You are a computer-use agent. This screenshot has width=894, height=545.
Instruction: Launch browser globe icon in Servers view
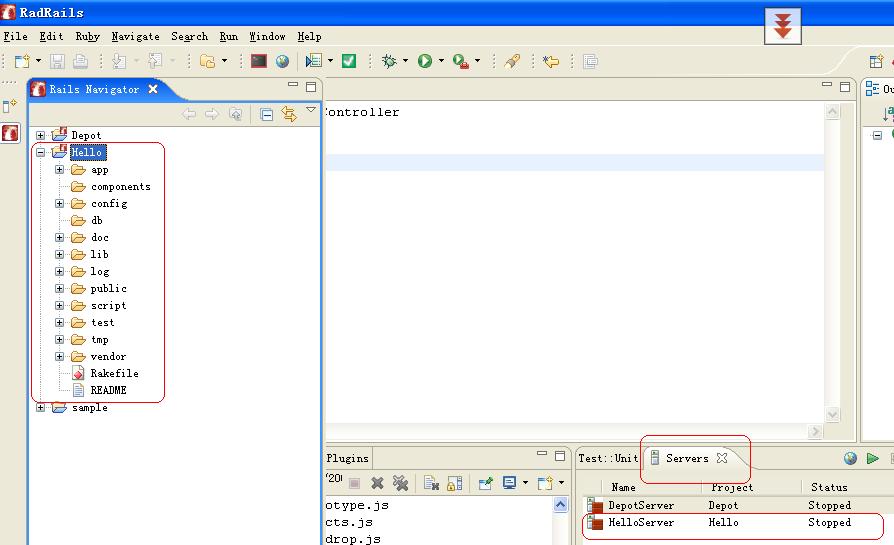850,458
